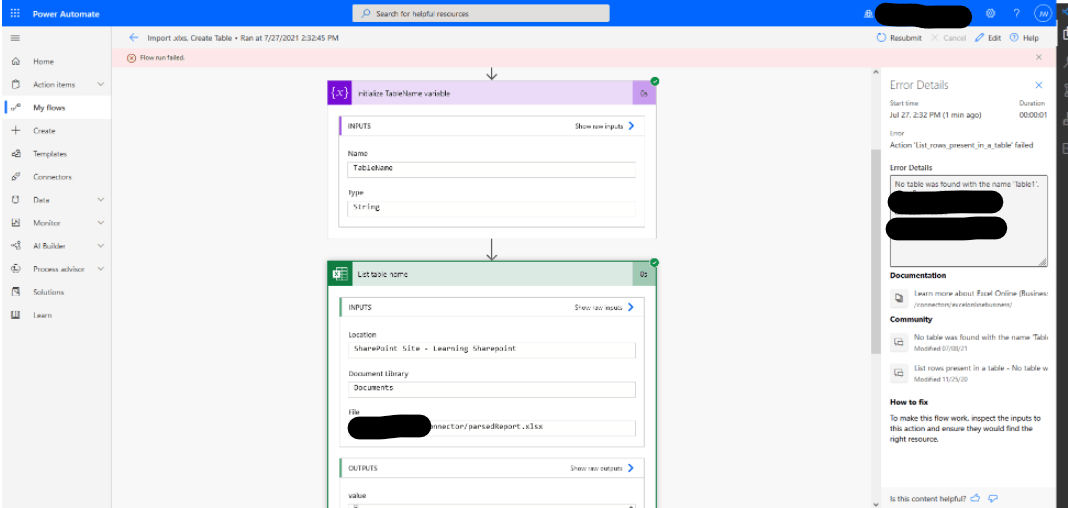Click the Help button in toolbar

coord(1024,38)
